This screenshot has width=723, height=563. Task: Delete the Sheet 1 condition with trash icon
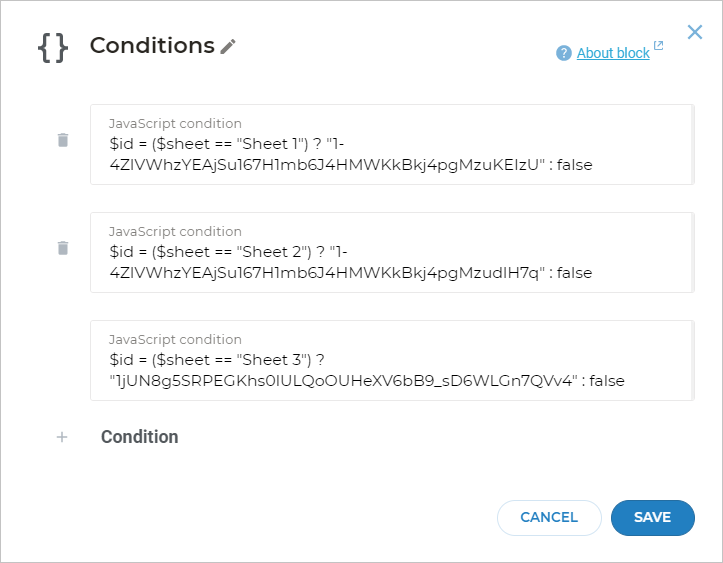63,140
